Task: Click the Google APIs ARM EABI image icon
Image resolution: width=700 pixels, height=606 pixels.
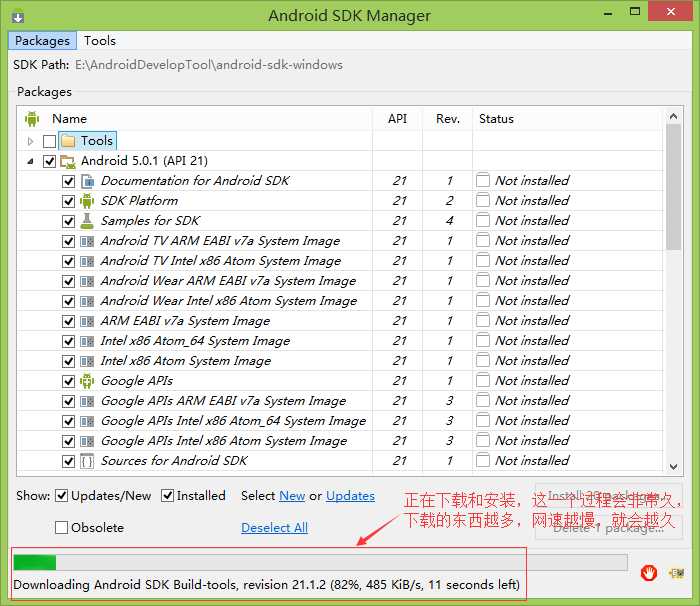Action: click(x=88, y=401)
